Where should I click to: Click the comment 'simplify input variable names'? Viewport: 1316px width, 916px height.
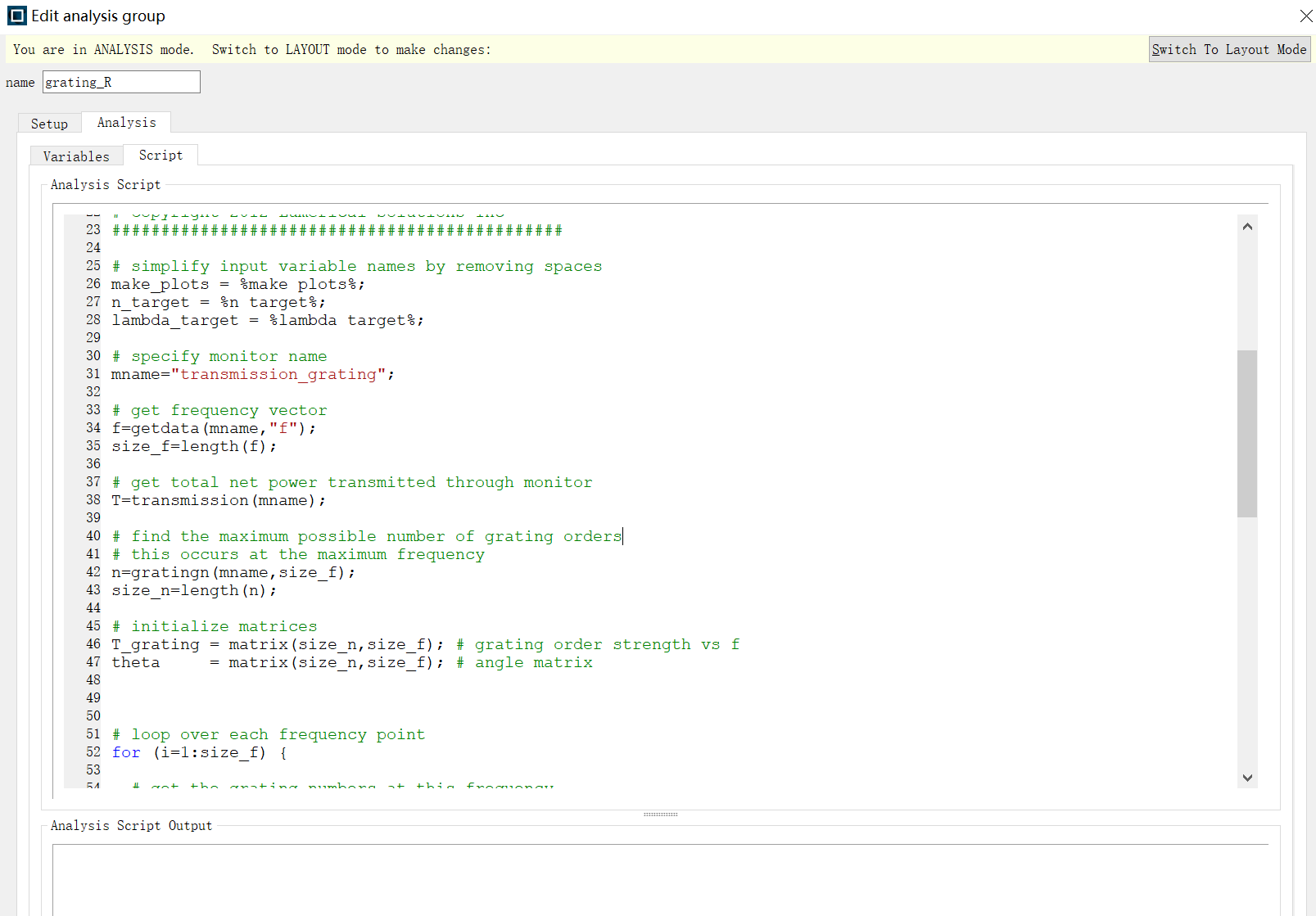[x=357, y=266]
